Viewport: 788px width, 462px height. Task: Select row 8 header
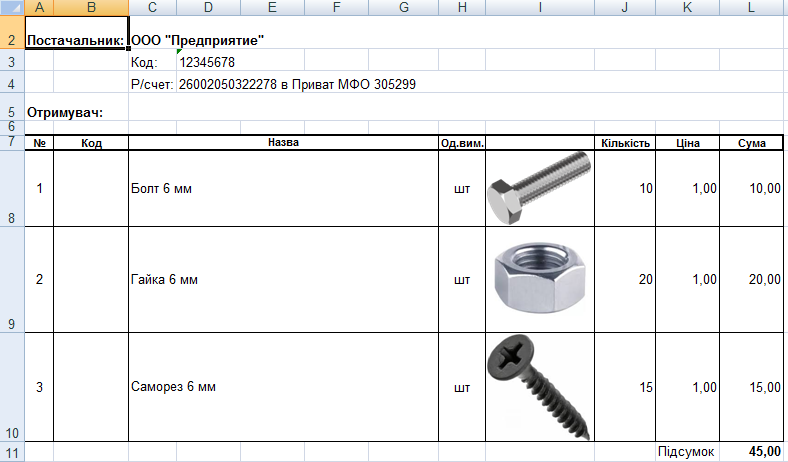[11, 188]
